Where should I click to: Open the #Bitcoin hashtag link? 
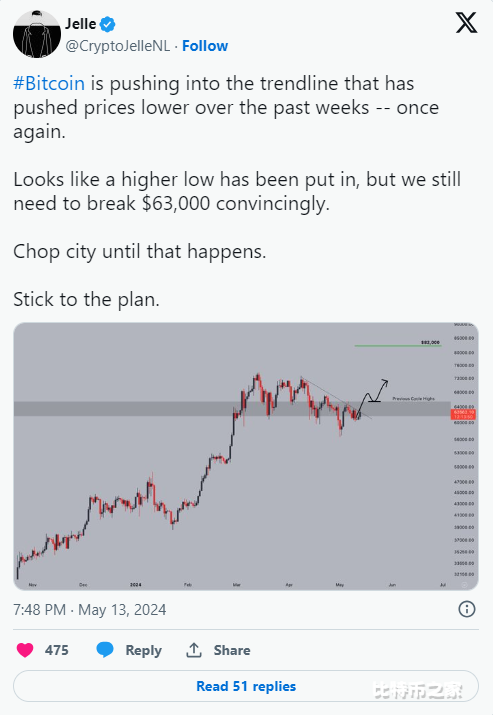tap(49, 84)
